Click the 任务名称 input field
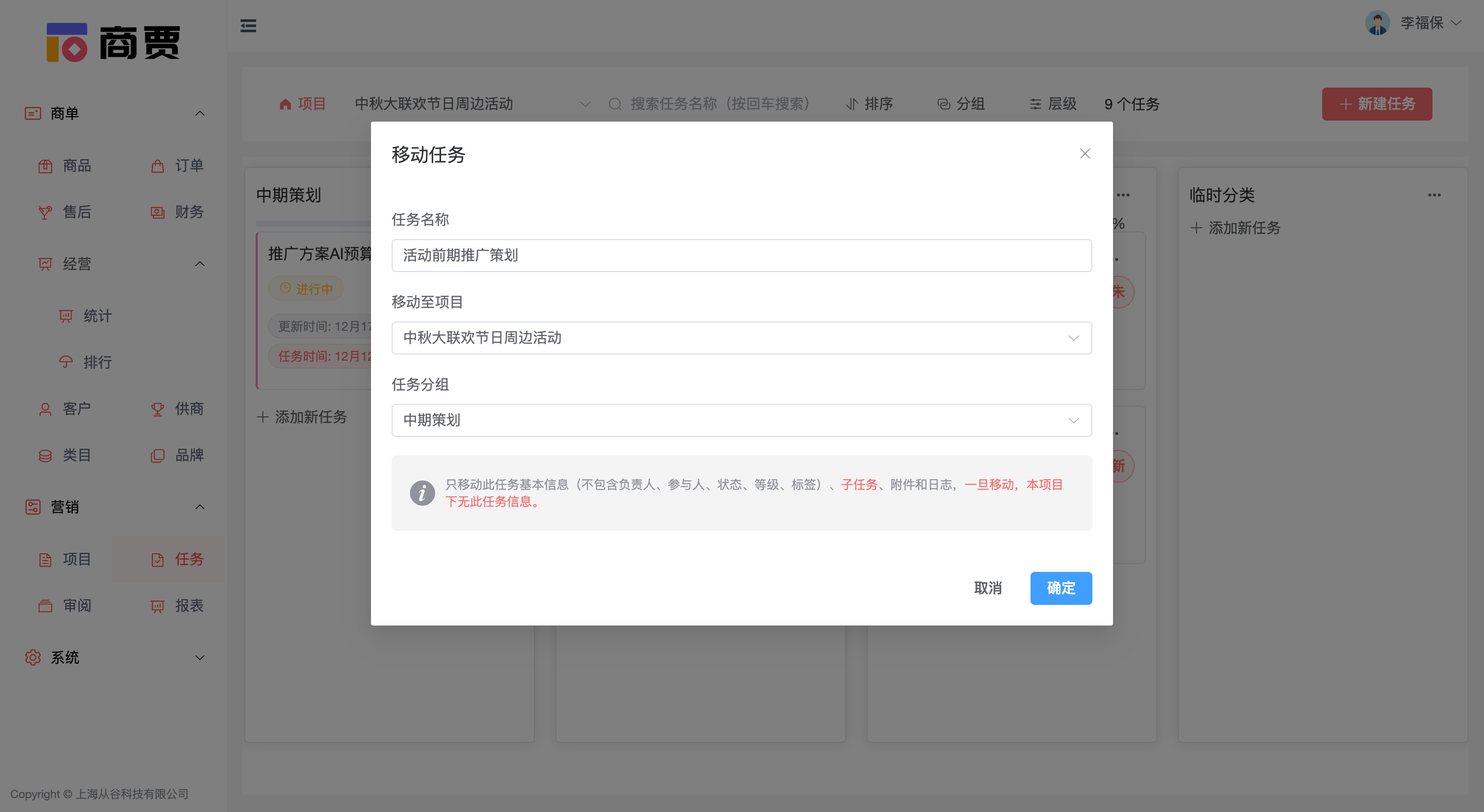Screen dimensions: 1484x812 [741, 255]
